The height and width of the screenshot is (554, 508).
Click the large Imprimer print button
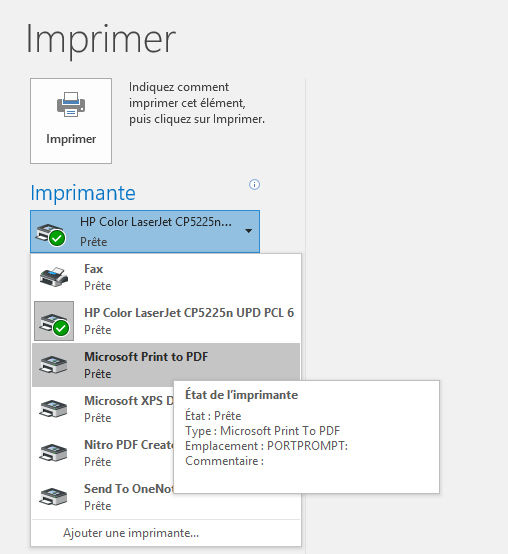pyautogui.click(x=71, y=121)
